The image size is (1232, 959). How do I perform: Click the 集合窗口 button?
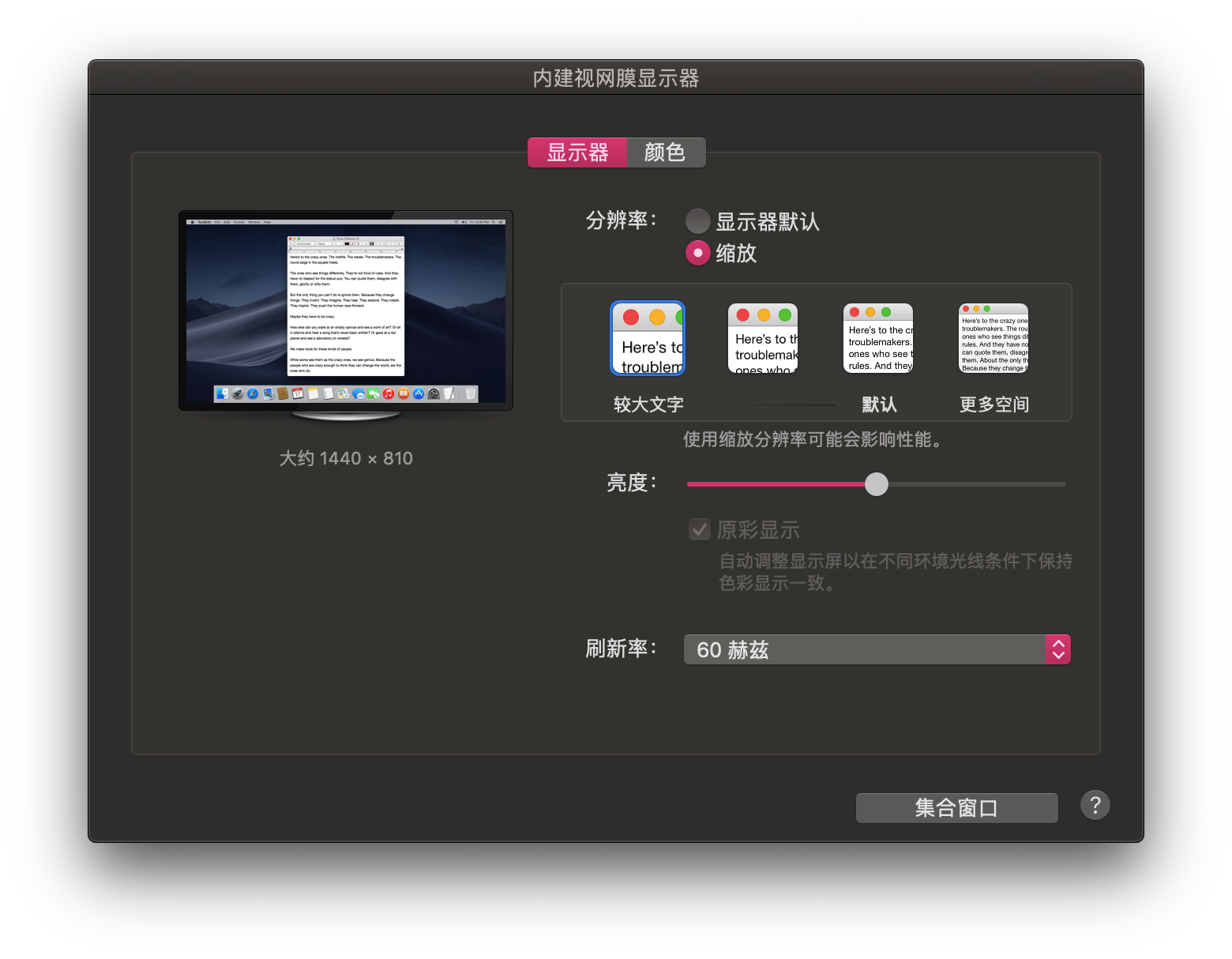click(956, 808)
